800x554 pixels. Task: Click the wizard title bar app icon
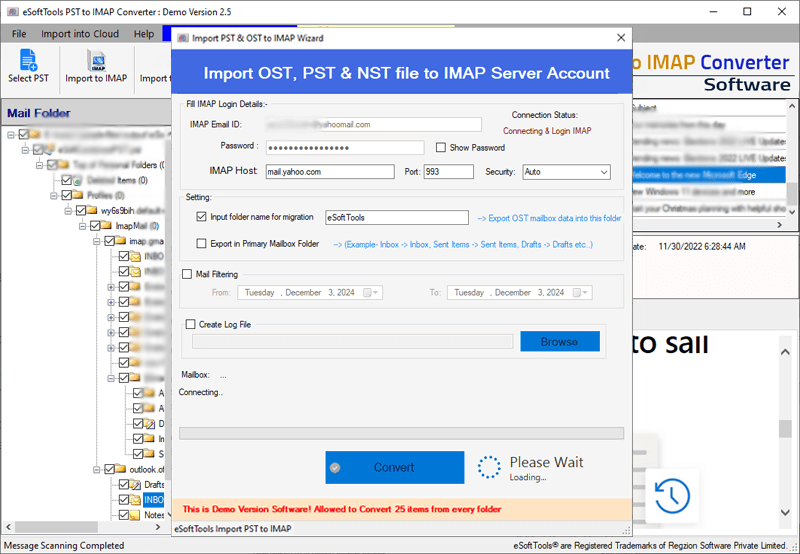pos(182,38)
